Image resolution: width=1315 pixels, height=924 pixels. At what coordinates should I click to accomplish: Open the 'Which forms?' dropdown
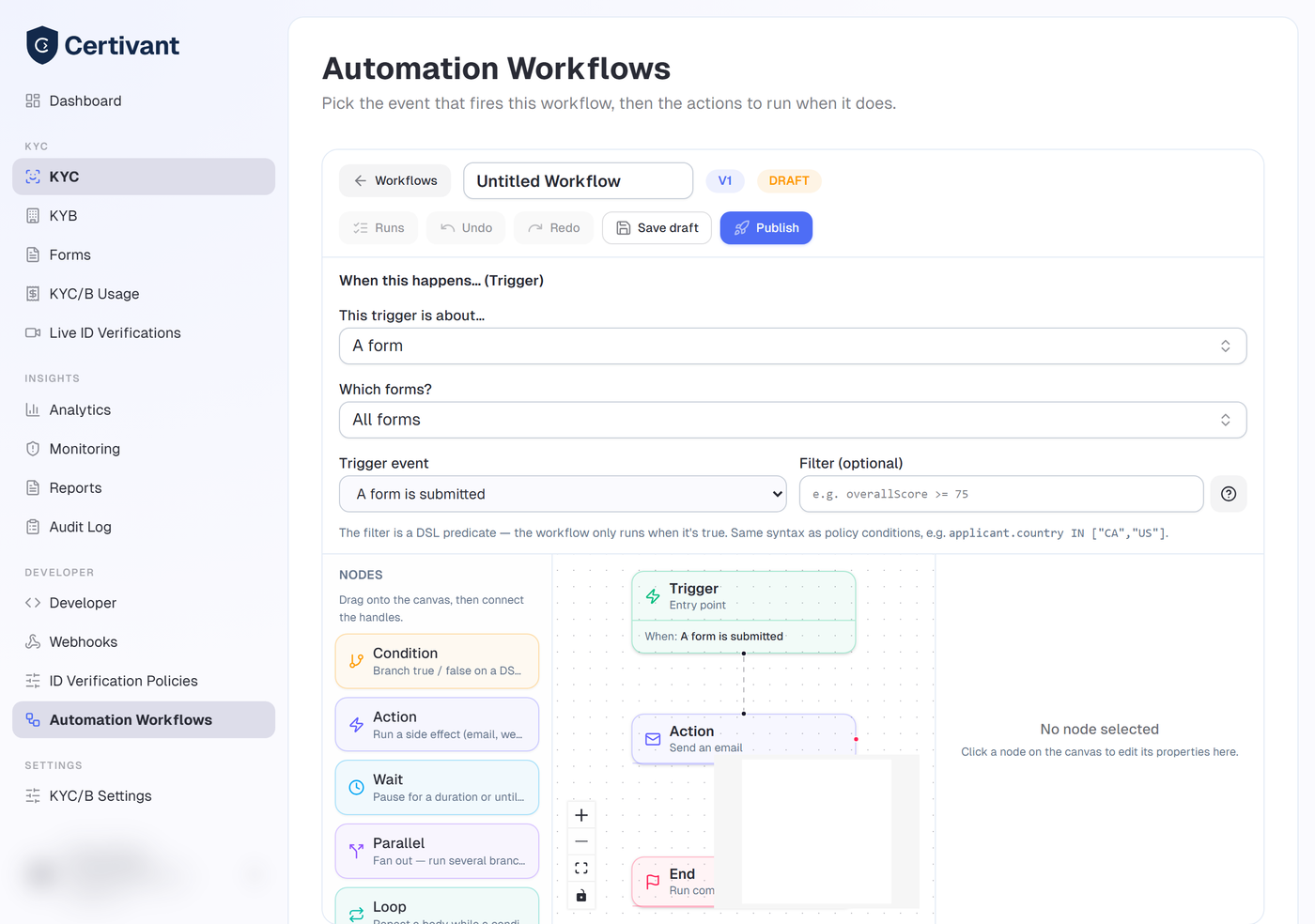click(793, 420)
